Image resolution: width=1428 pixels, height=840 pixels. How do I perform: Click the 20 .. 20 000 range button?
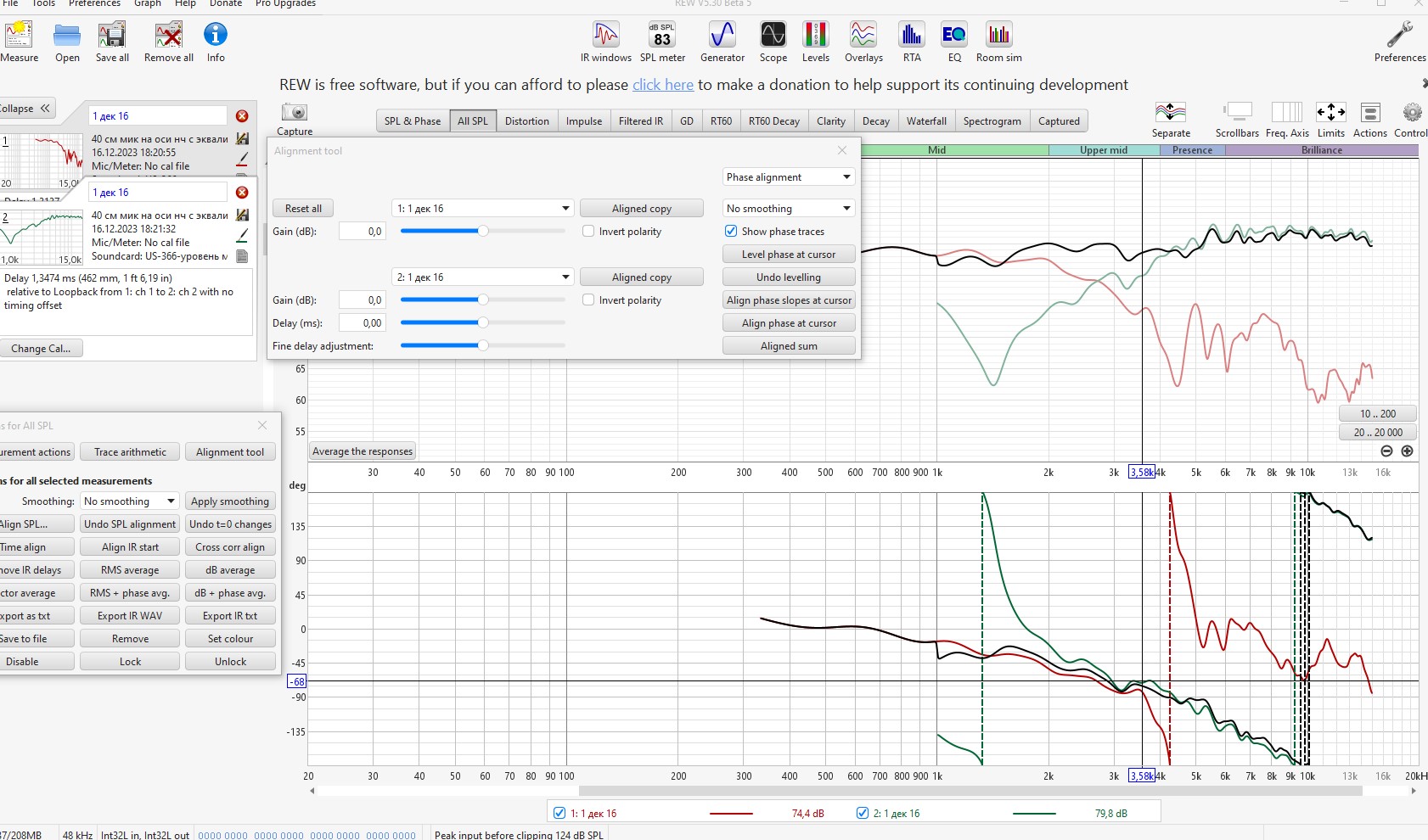coord(1378,433)
